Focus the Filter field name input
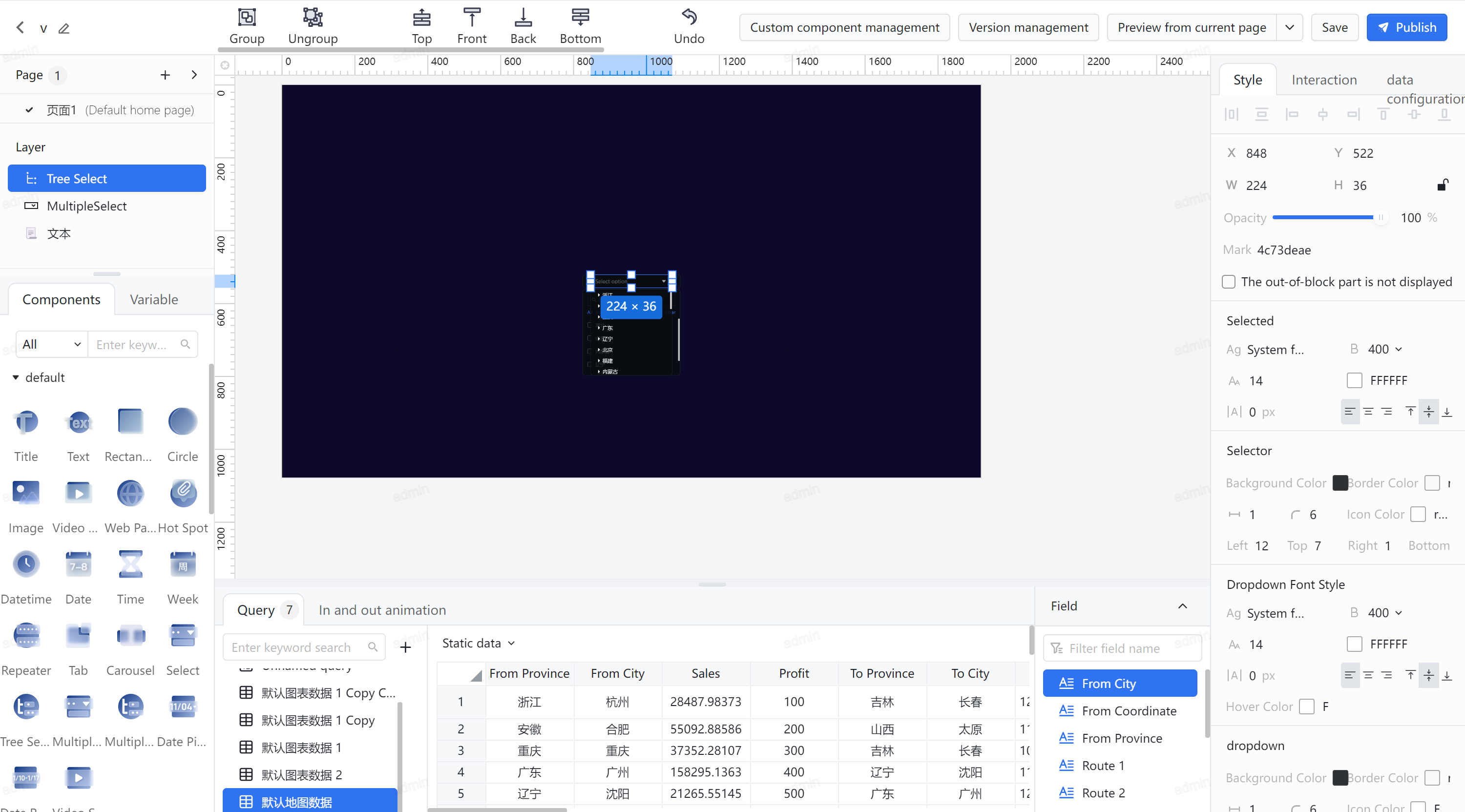 [1122, 648]
